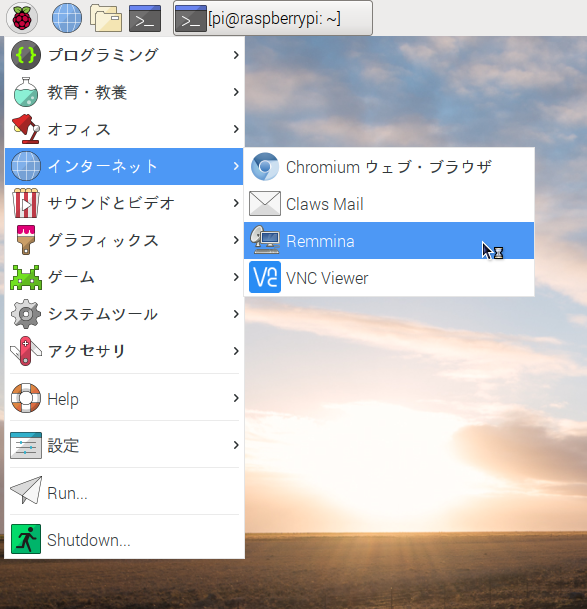Open the アクセサリ menu category
Screen dimensions: 587x609
tap(124, 351)
